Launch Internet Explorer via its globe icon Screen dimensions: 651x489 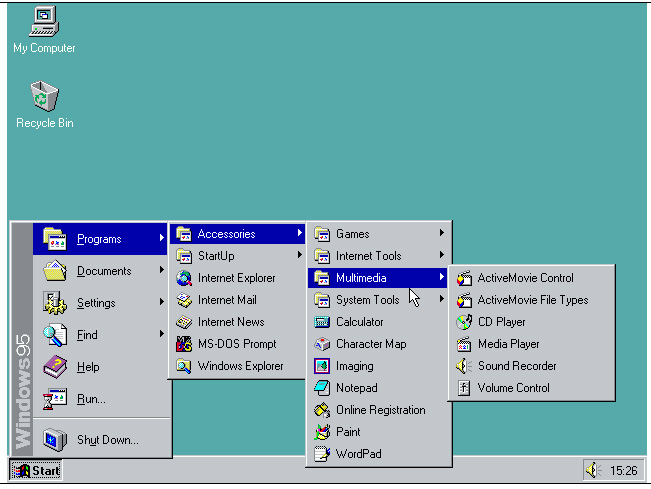tap(184, 278)
